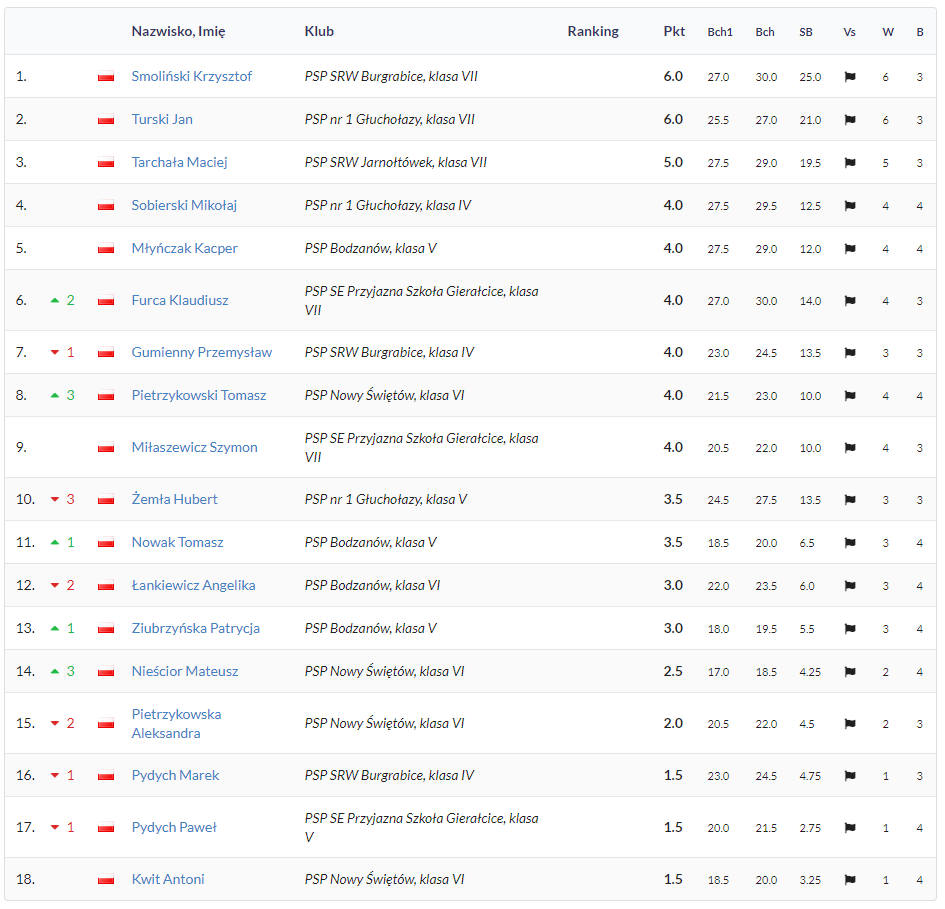Click the Vs flag icon in Młyńczak Kacper's row
This screenshot has width=945, height=909.
850,248
